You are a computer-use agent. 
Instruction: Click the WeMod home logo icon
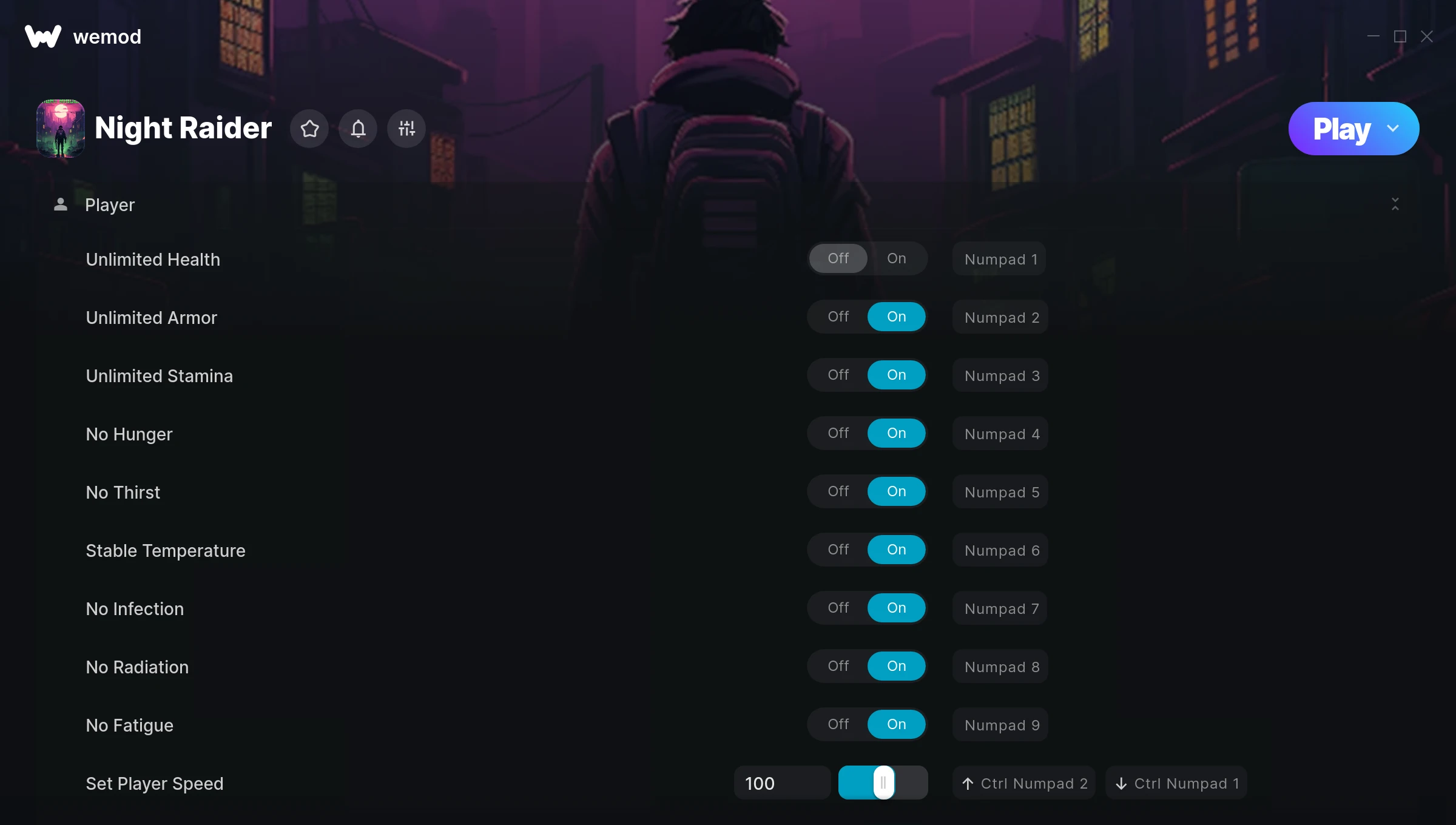[42, 36]
